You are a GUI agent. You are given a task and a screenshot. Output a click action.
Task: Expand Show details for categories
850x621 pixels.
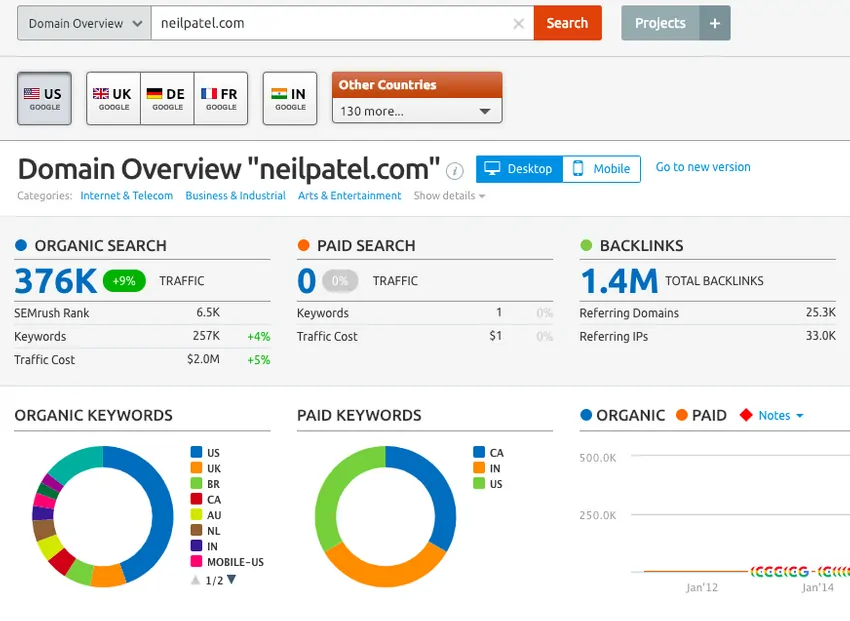449,196
